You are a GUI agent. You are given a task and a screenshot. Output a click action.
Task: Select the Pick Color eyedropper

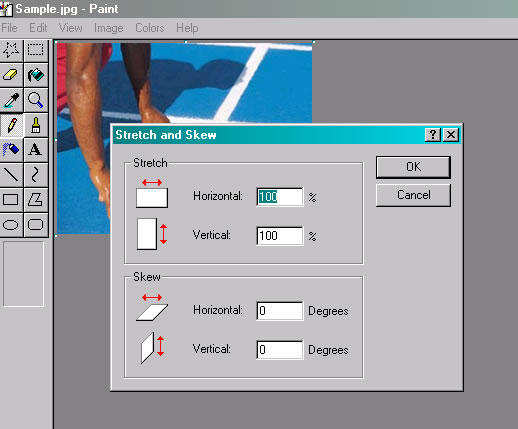(11, 100)
